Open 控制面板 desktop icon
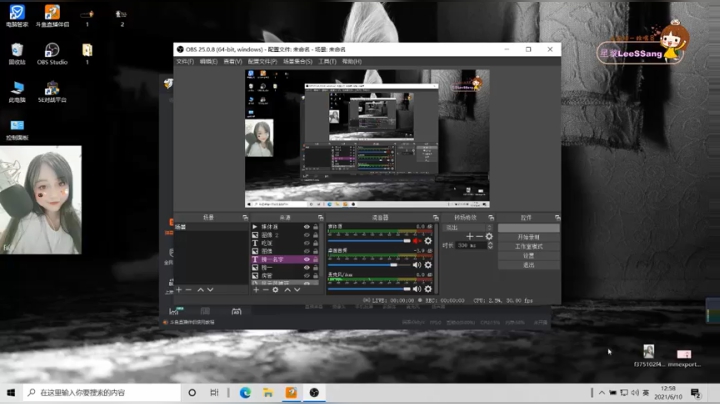This screenshot has height=404, width=720. click(x=17, y=129)
